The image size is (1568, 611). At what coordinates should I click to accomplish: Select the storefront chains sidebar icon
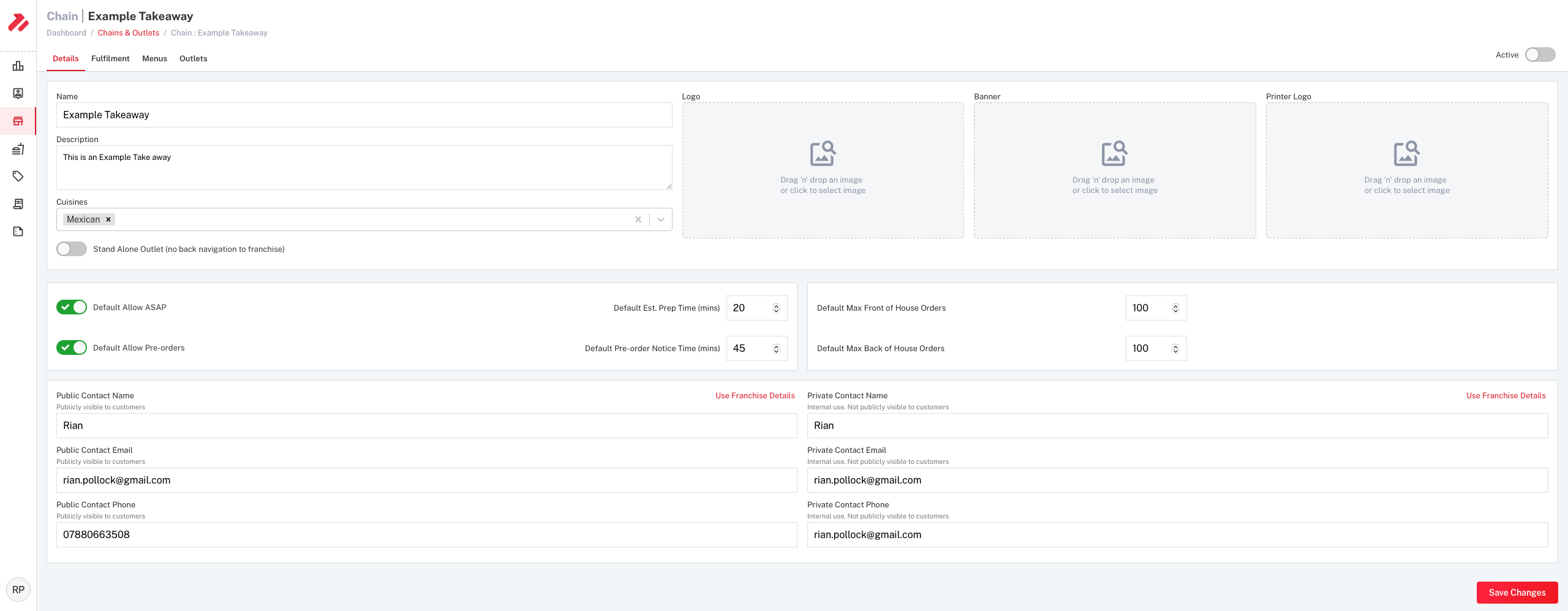click(18, 121)
